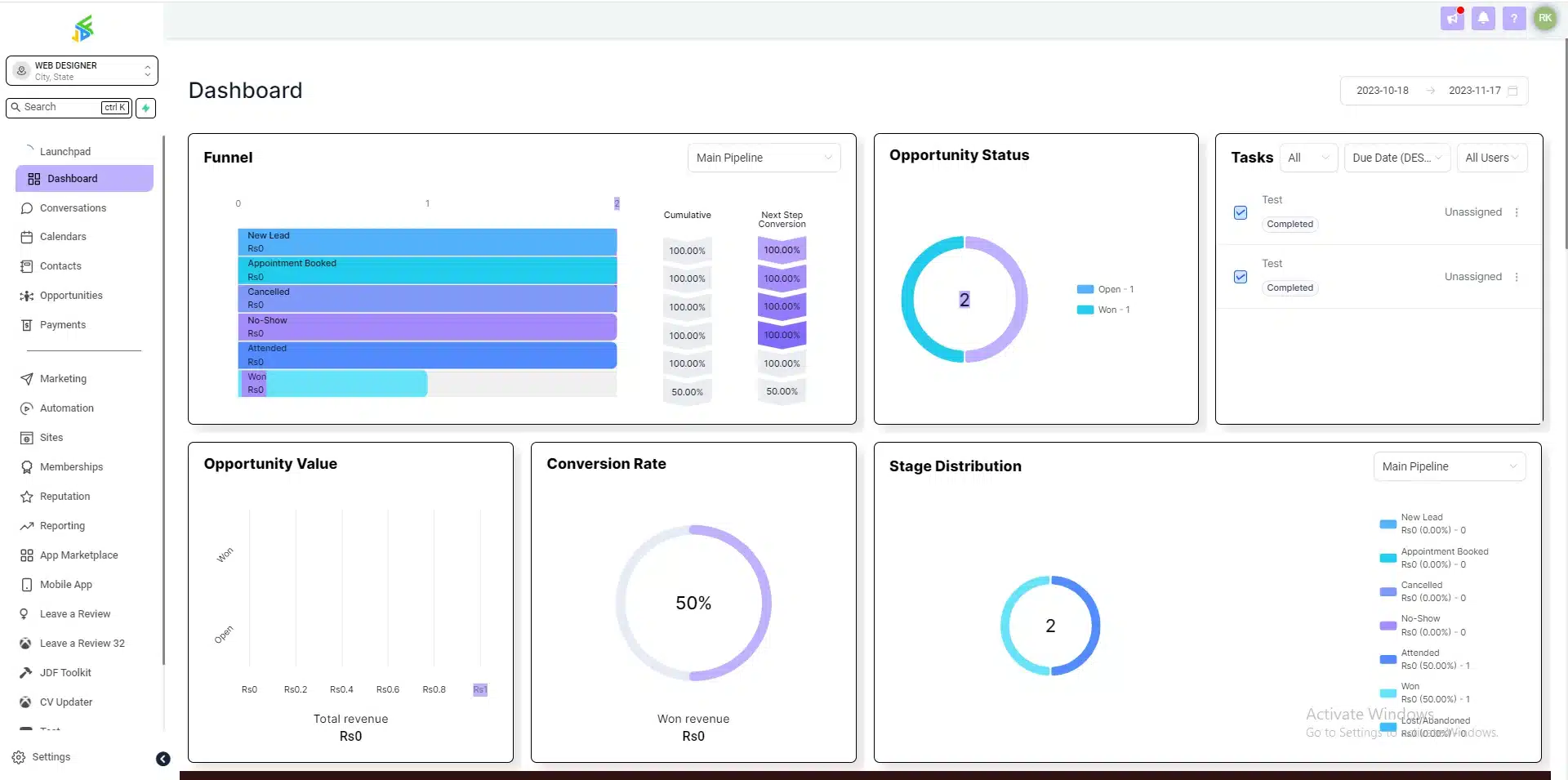Open Opportunities from the sidebar
This screenshot has height=780, width=1568.
pos(71,296)
